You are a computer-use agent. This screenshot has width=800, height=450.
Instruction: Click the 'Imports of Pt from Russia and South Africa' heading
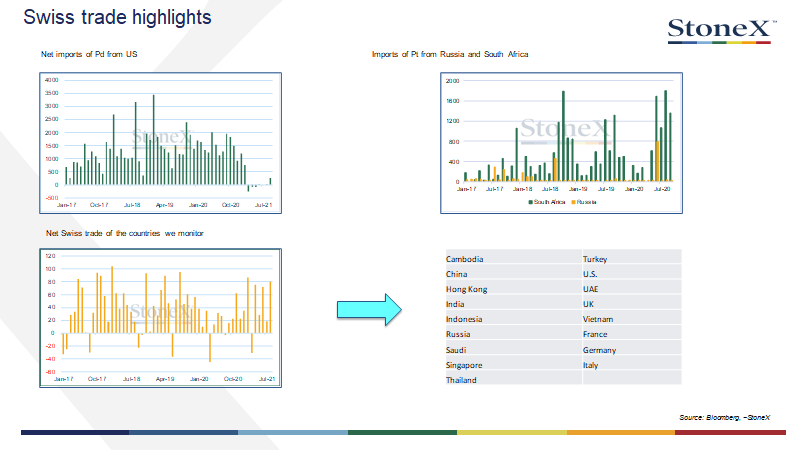click(450, 54)
